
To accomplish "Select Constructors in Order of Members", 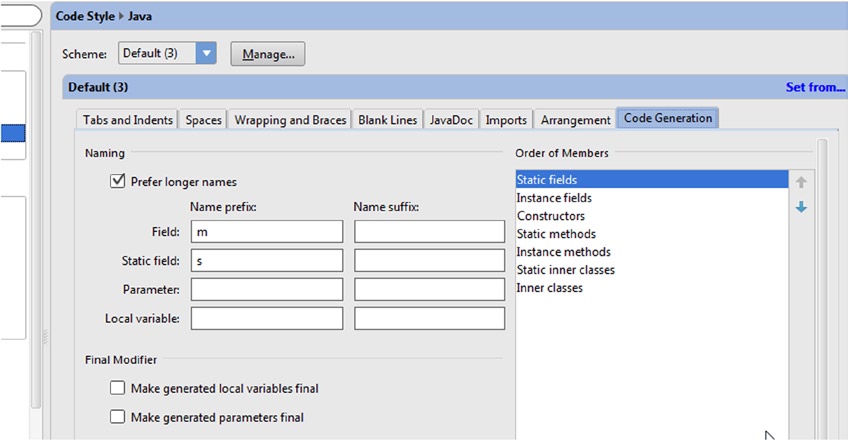I will (x=551, y=216).
